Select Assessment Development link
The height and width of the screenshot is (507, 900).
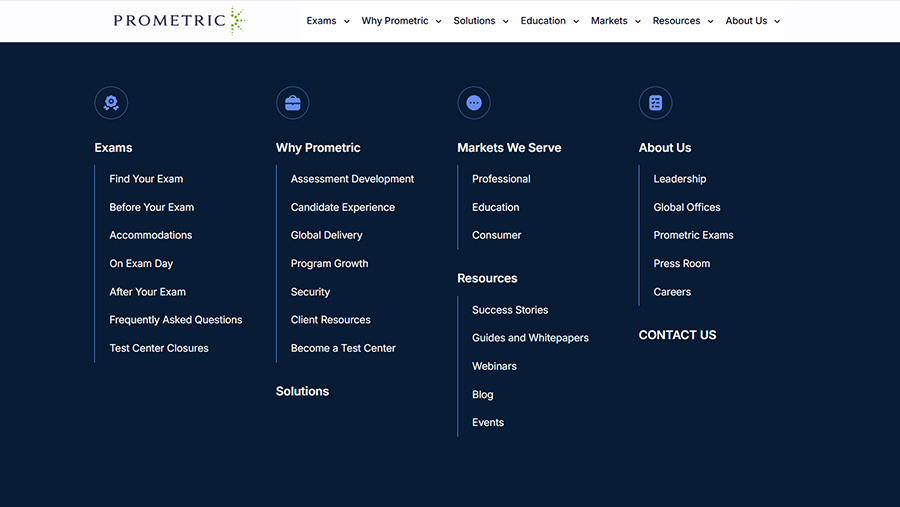(x=352, y=179)
